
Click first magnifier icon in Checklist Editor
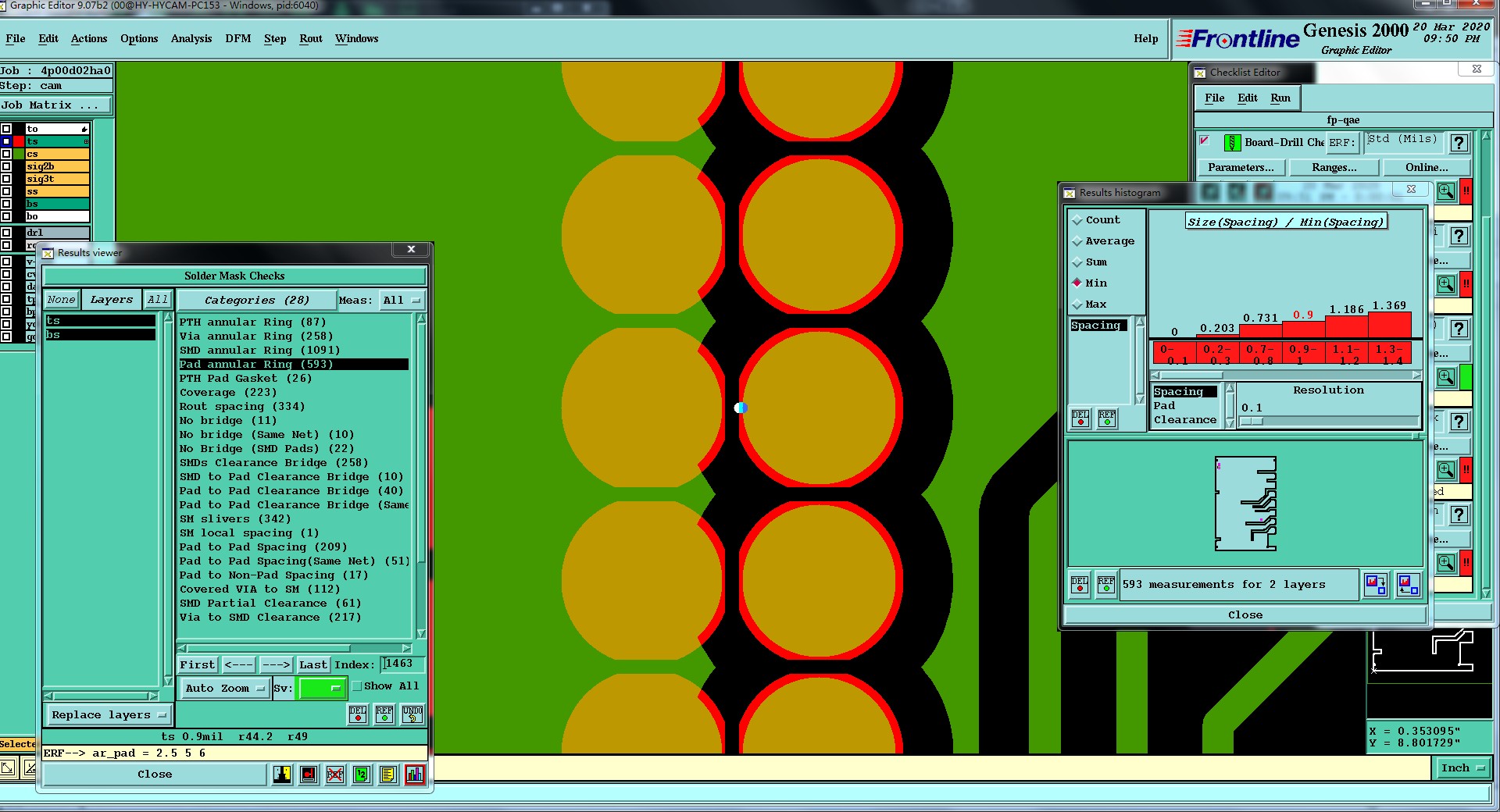click(x=1446, y=191)
